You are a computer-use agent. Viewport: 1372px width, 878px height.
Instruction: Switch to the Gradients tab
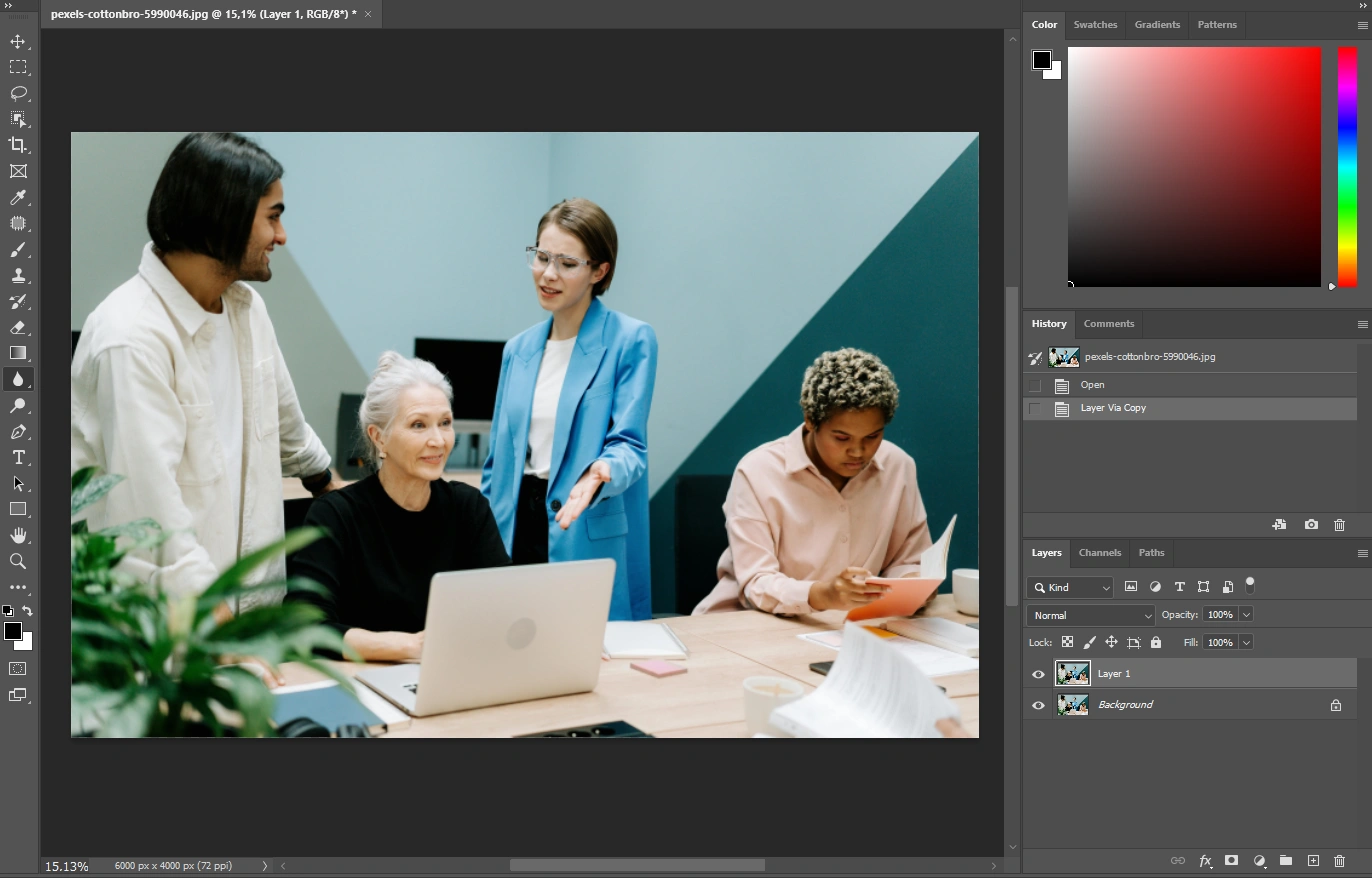1157,24
